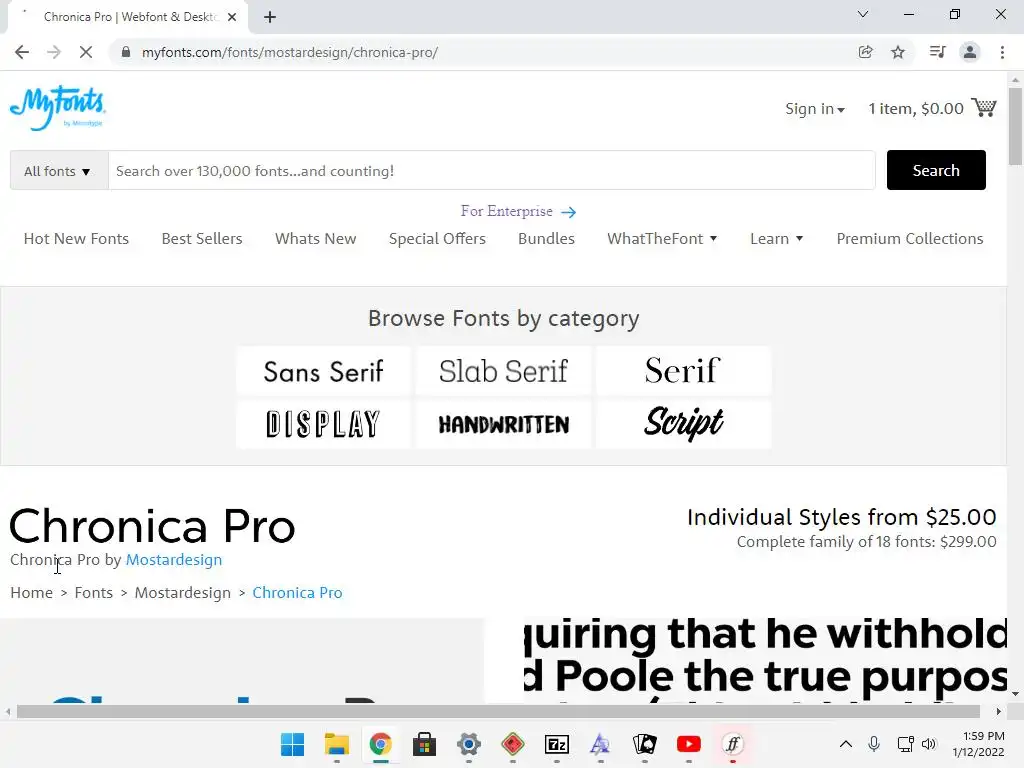Screen dimensions: 1024x768
Task: Share this page using the share icon
Action: (x=865, y=52)
